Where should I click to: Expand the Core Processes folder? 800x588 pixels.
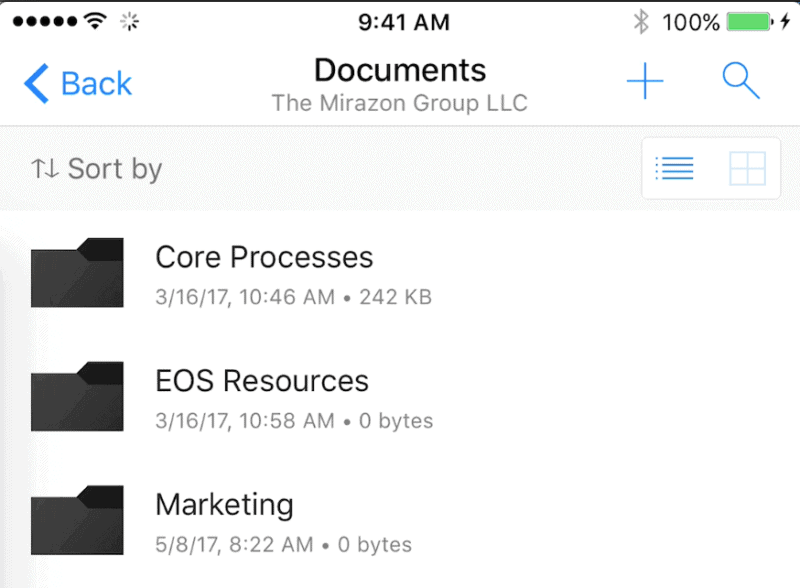pos(264,257)
